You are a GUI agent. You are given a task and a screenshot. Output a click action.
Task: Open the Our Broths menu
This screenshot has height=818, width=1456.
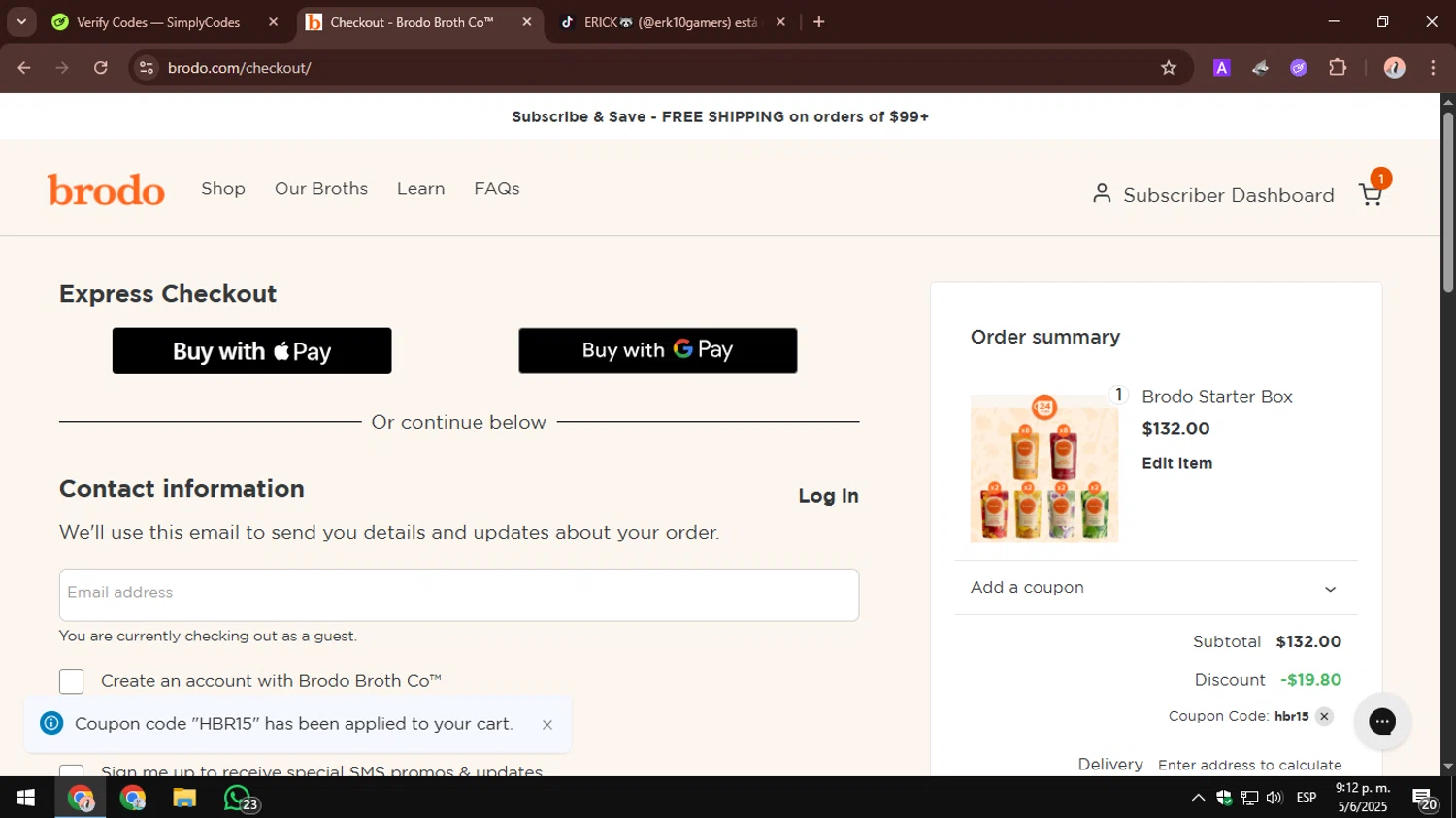[321, 189]
